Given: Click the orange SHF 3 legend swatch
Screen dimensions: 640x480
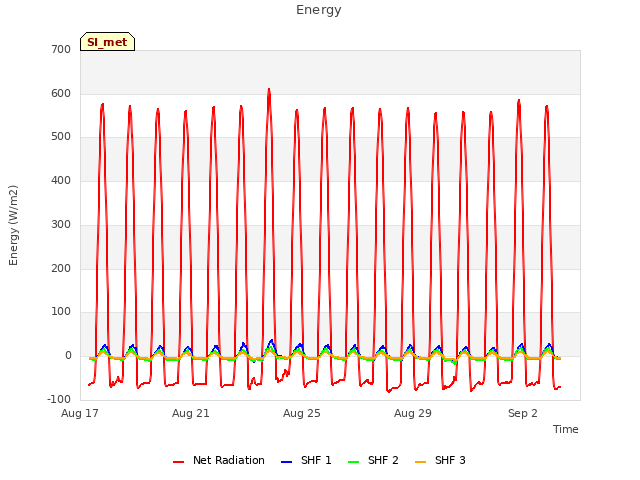Looking at the screenshot, I should click(x=420, y=462).
